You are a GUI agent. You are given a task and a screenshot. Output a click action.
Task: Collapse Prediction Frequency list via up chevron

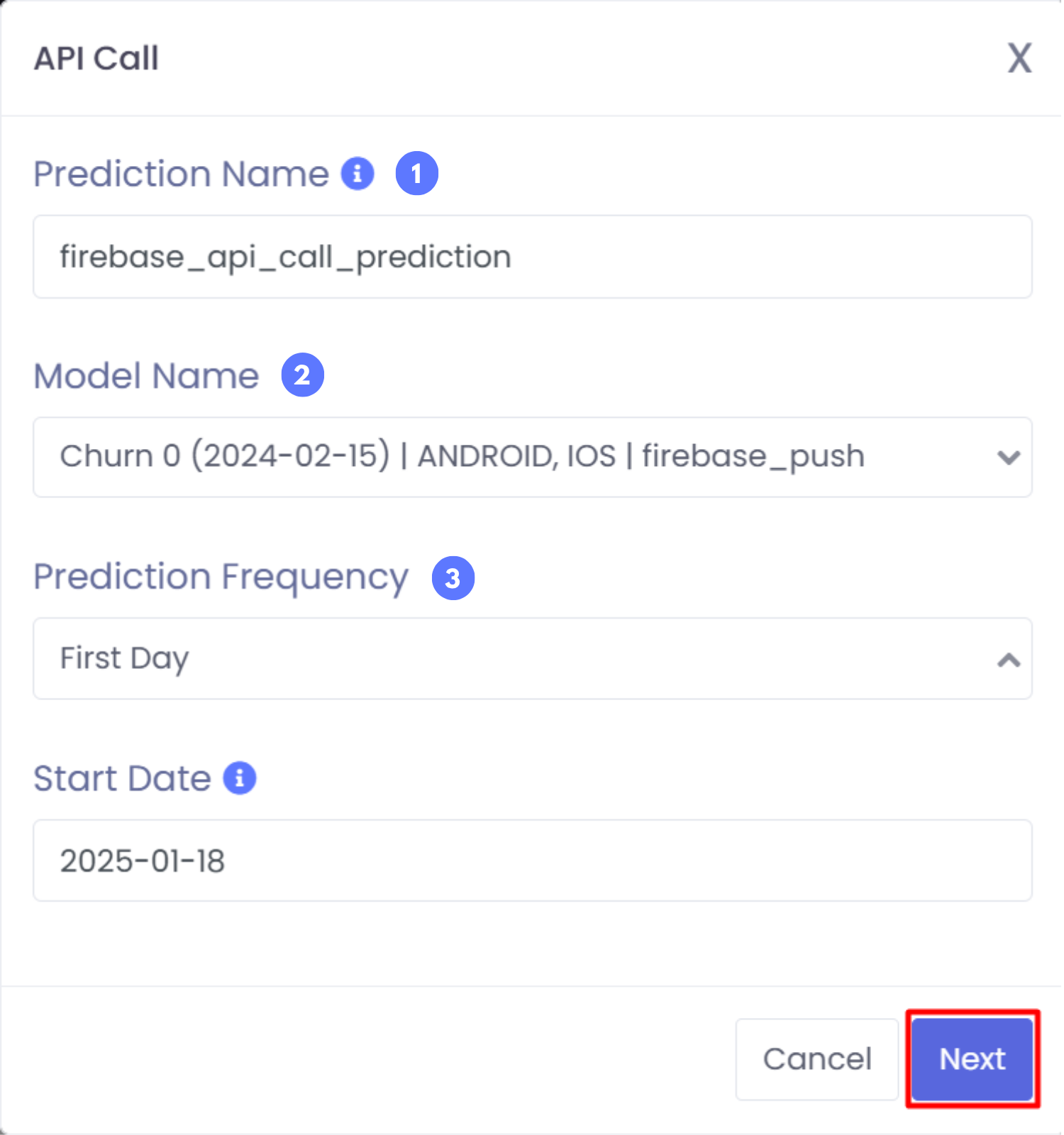pyautogui.click(x=1009, y=660)
